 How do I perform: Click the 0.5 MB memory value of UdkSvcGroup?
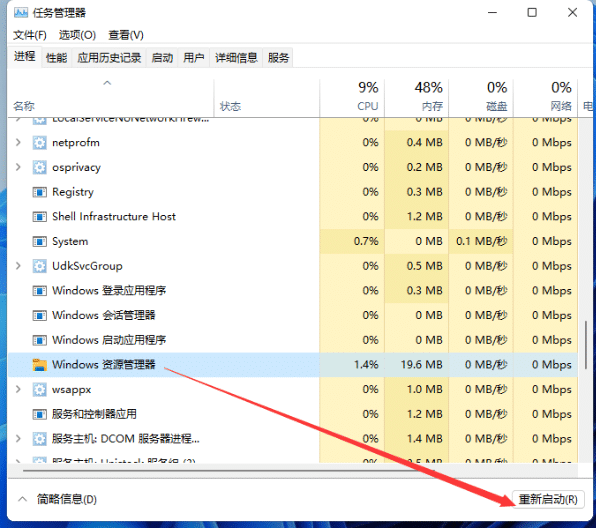[425, 266]
